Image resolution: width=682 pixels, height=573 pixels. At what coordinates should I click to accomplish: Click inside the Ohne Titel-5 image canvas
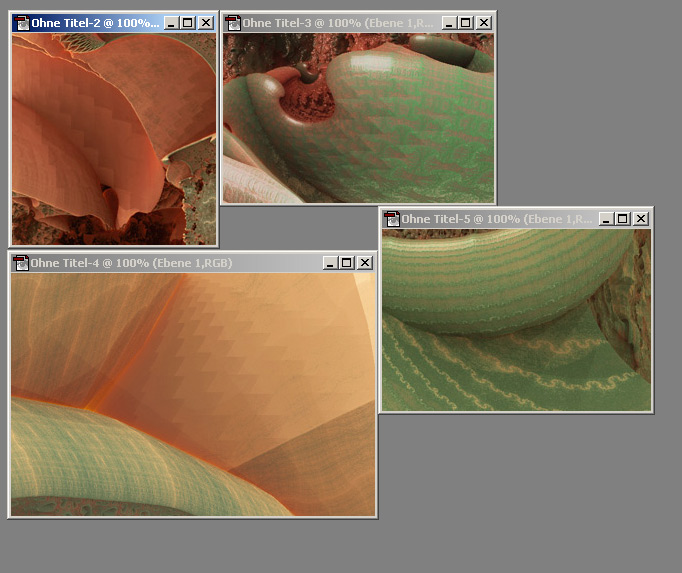pyautogui.click(x=515, y=320)
